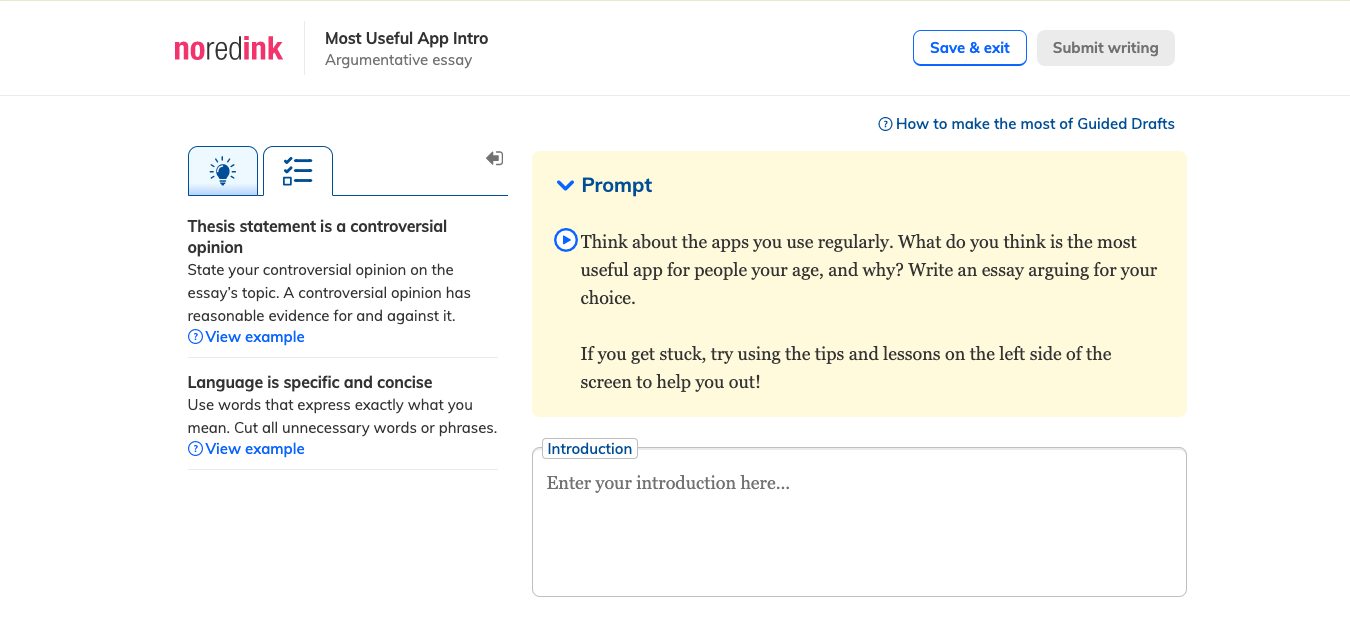Play the prompt audio

pyautogui.click(x=565, y=240)
